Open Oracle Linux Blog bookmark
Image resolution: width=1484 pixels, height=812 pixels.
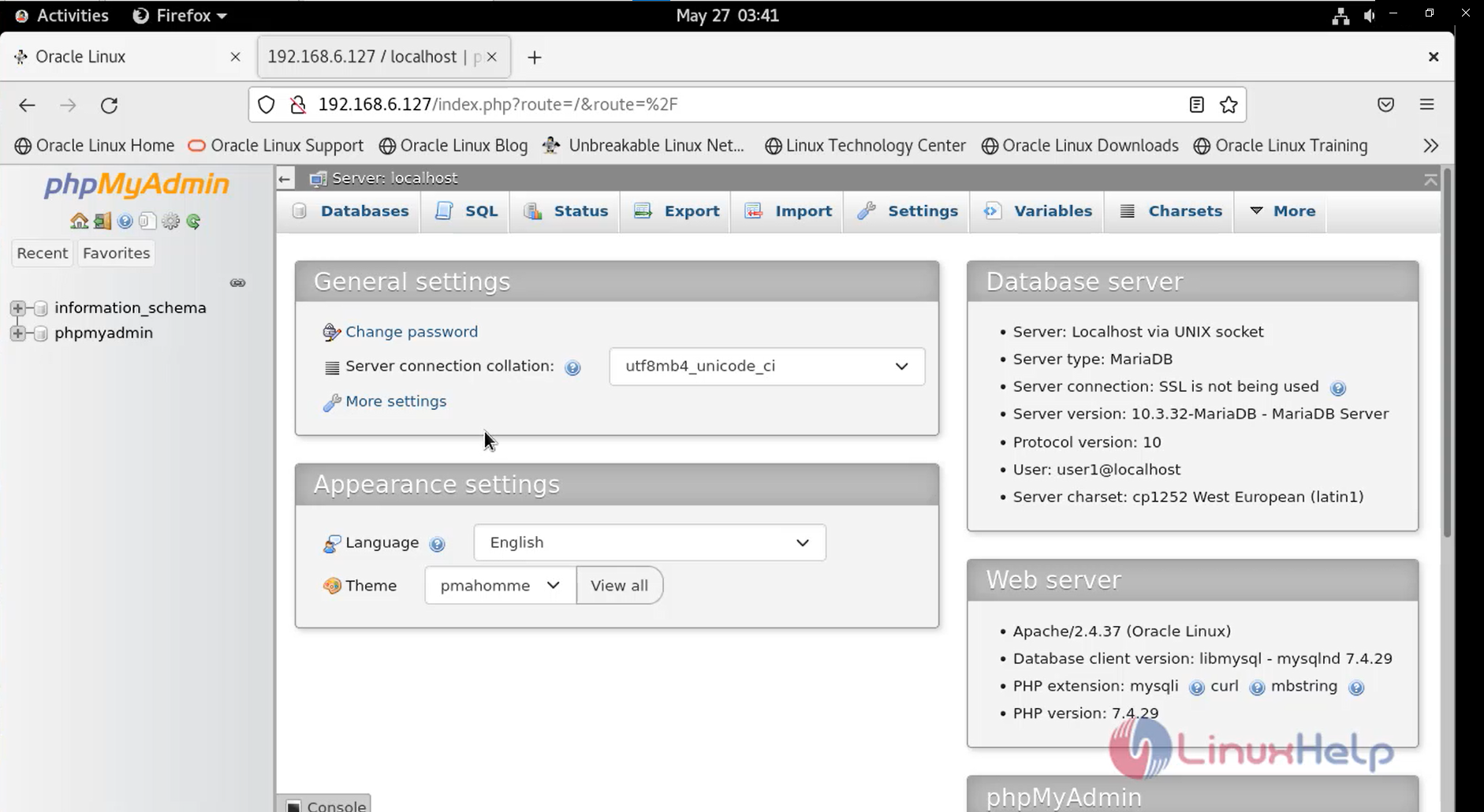pyautogui.click(x=453, y=146)
